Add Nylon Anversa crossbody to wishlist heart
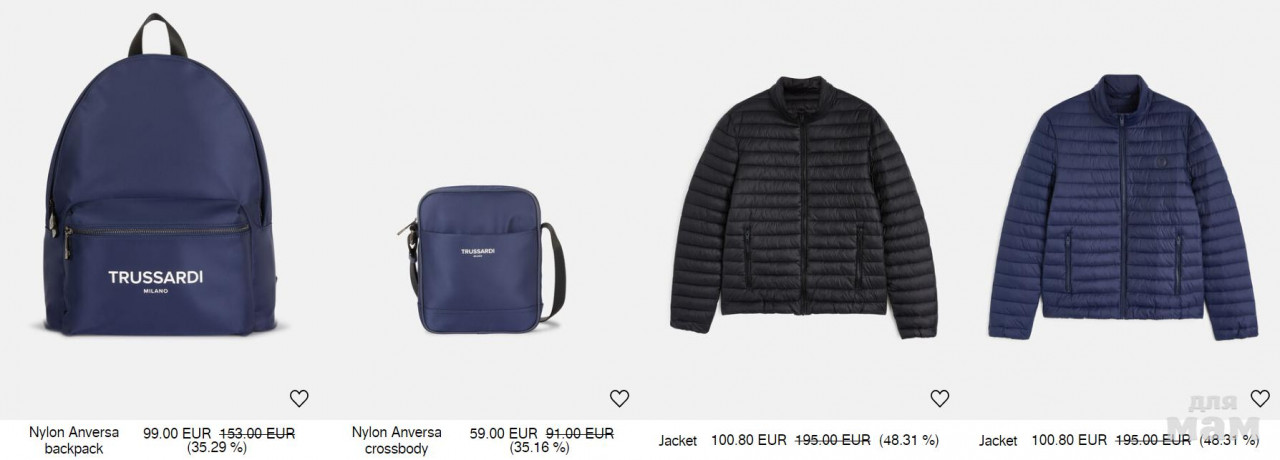Image resolution: width=1280 pixels, height=460 pixels. 619,398
